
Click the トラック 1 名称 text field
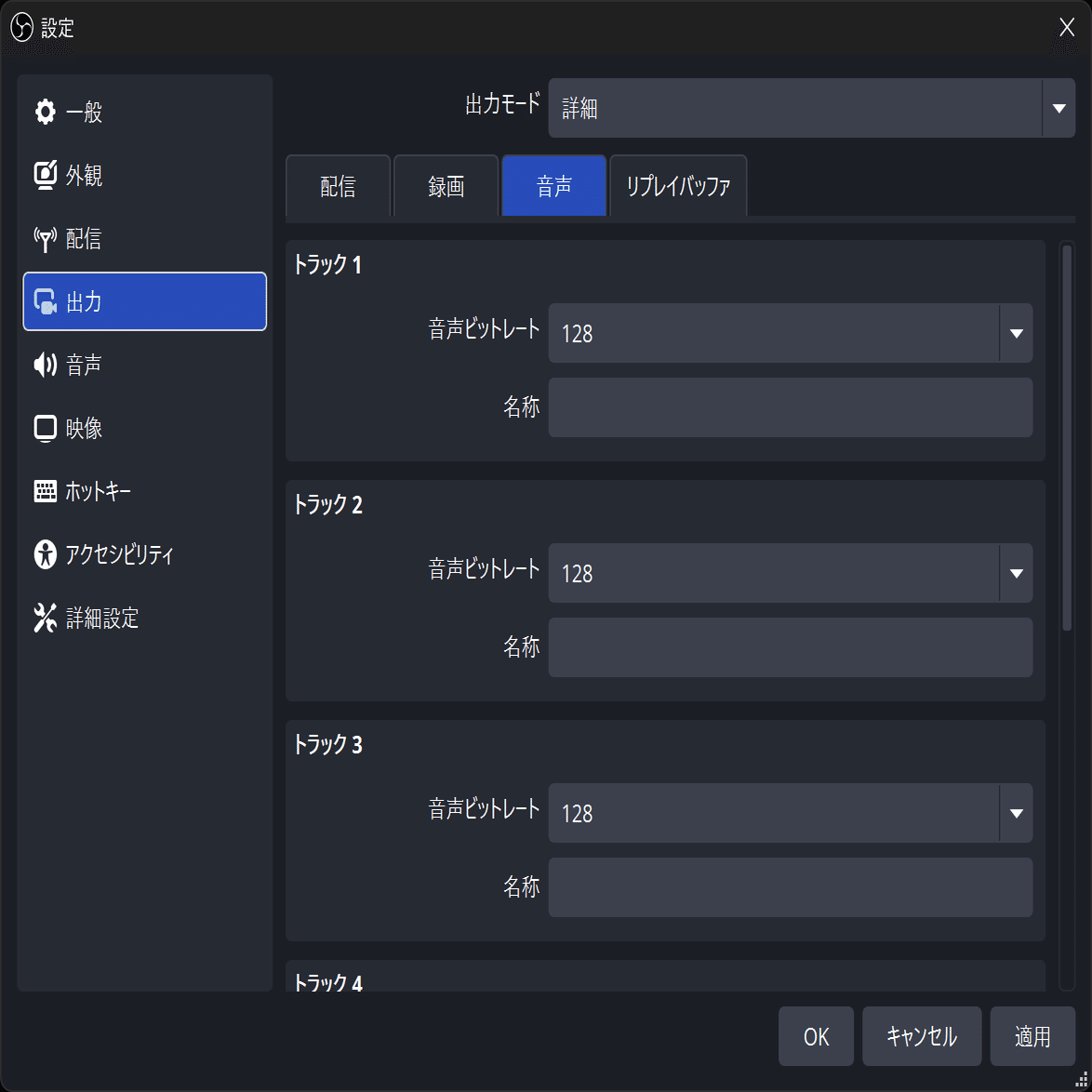[790, 407]
